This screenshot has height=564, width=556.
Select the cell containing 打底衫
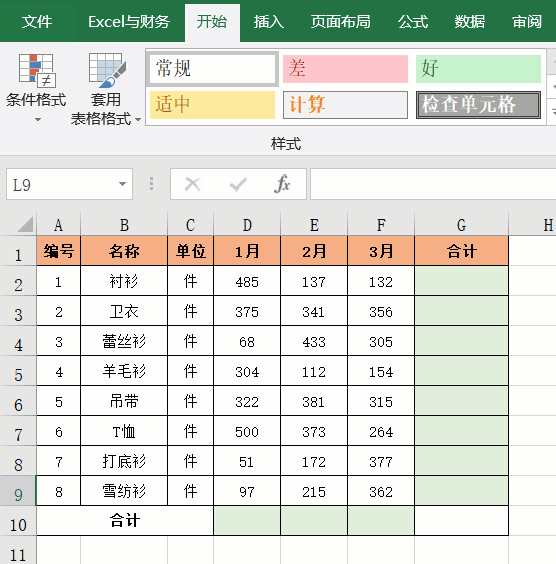click(124, 461)
